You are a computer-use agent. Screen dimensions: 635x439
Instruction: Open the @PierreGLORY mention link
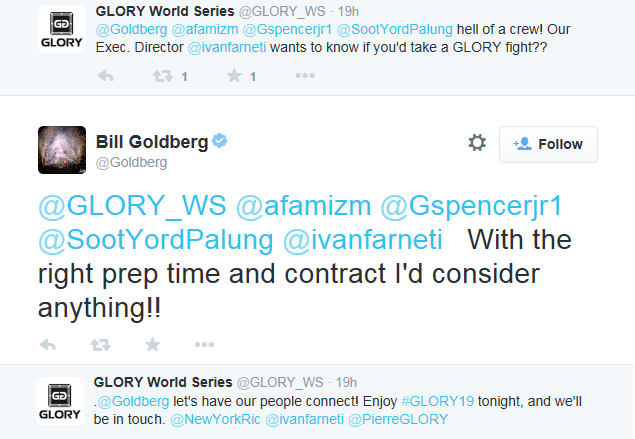[x=398, y=420]
